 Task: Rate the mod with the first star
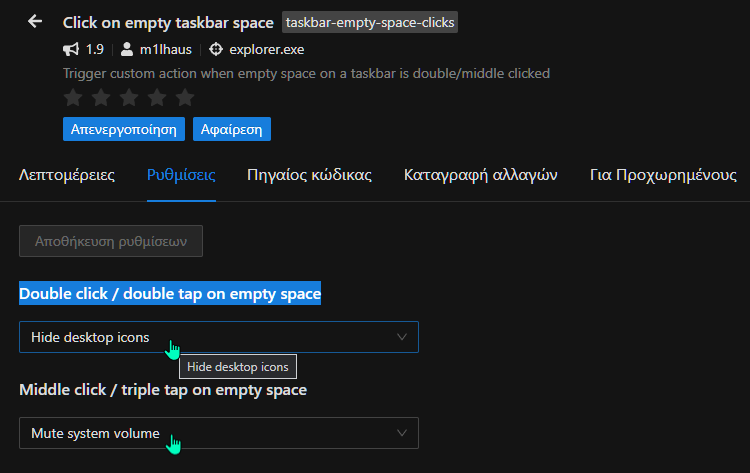pyautogui.click(x=73, y=98)
